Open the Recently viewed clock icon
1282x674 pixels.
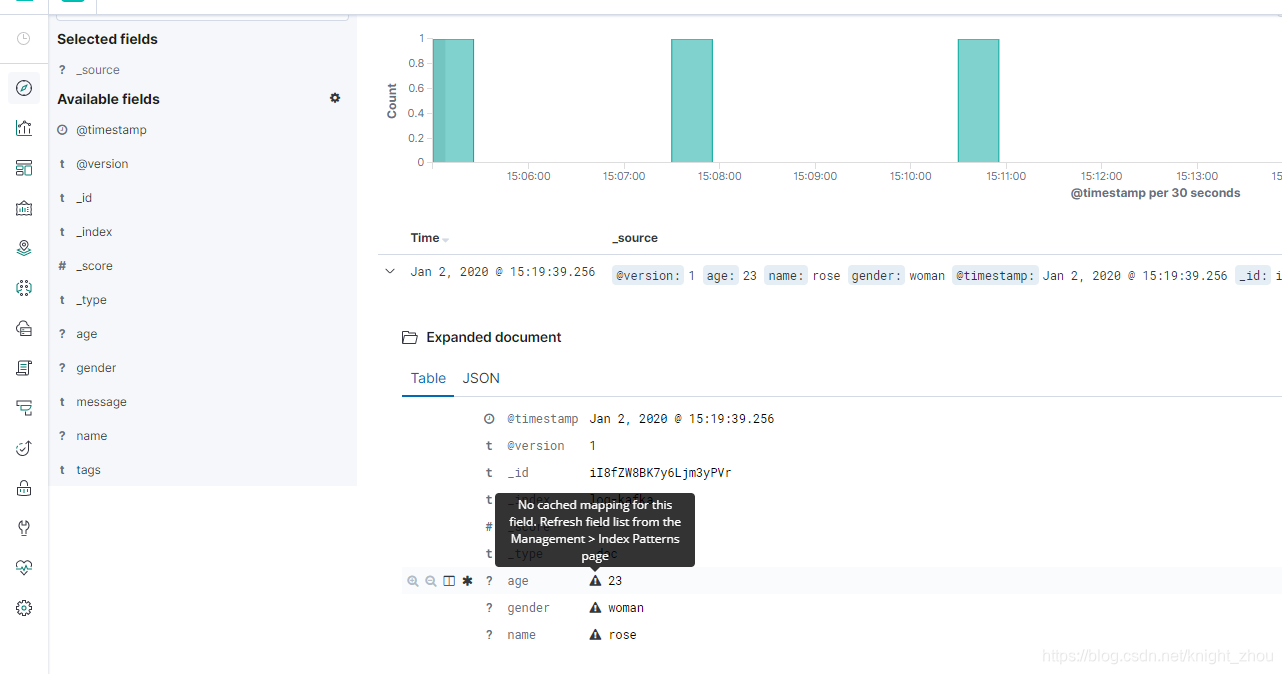(x=24, y=38)
